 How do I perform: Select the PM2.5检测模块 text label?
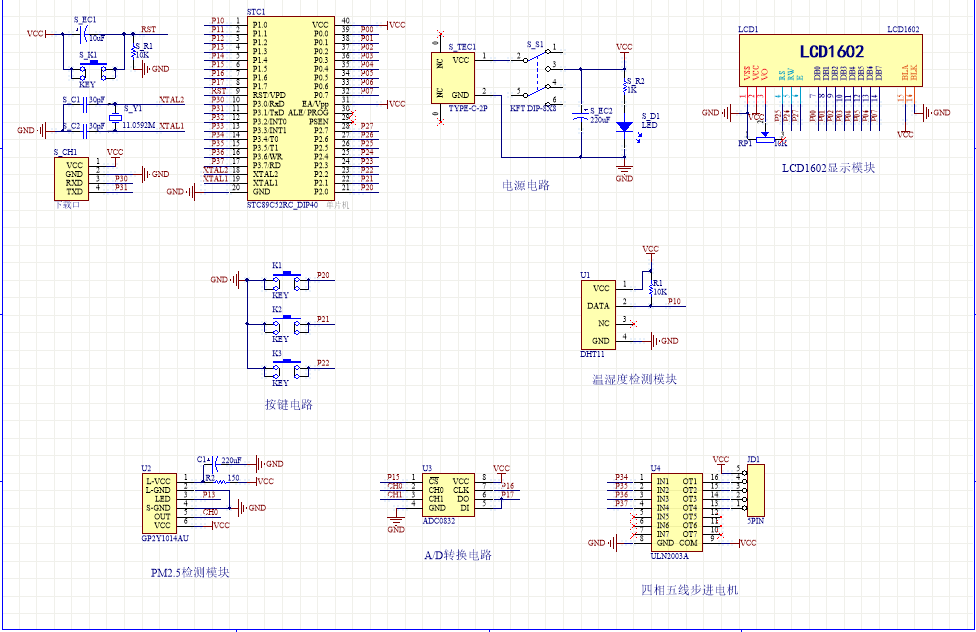[190, 572]
